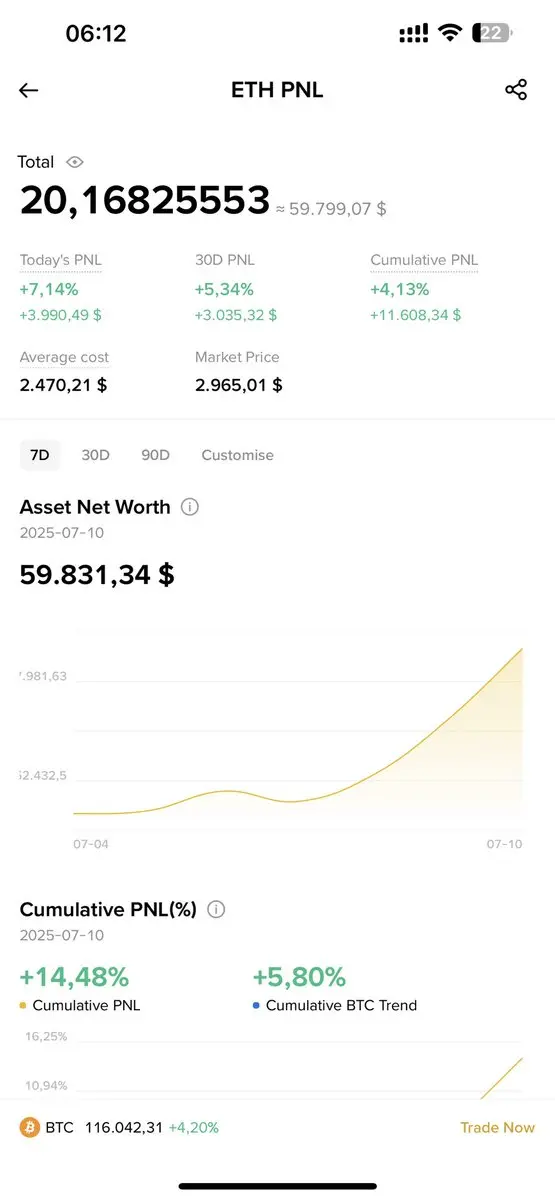This screenshot has width=555, height=1200.
Task: Open the Customise date range option
Action: pyautogui.click(x=237, y=455)
